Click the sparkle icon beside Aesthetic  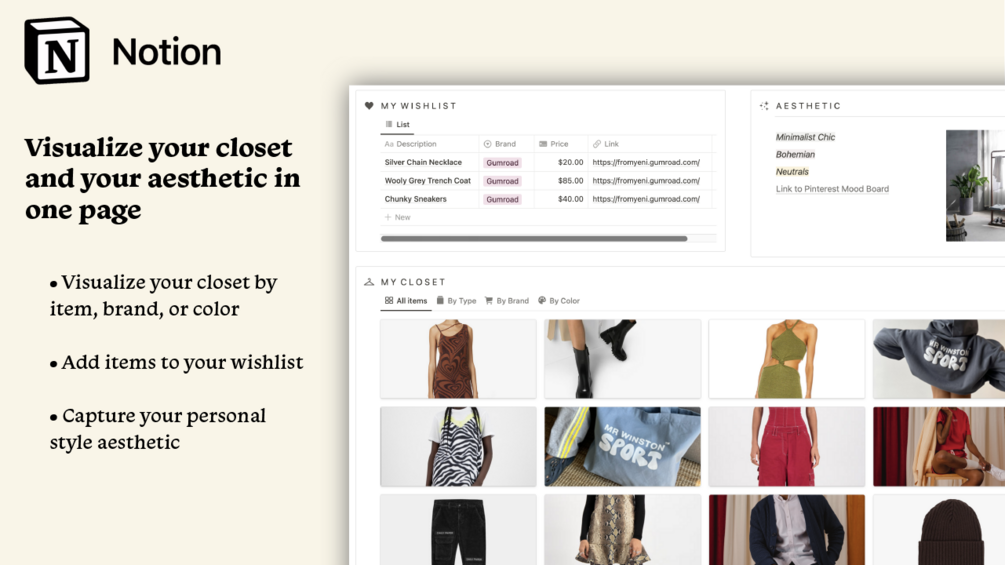pyautogui.click(x=764, y=106)
